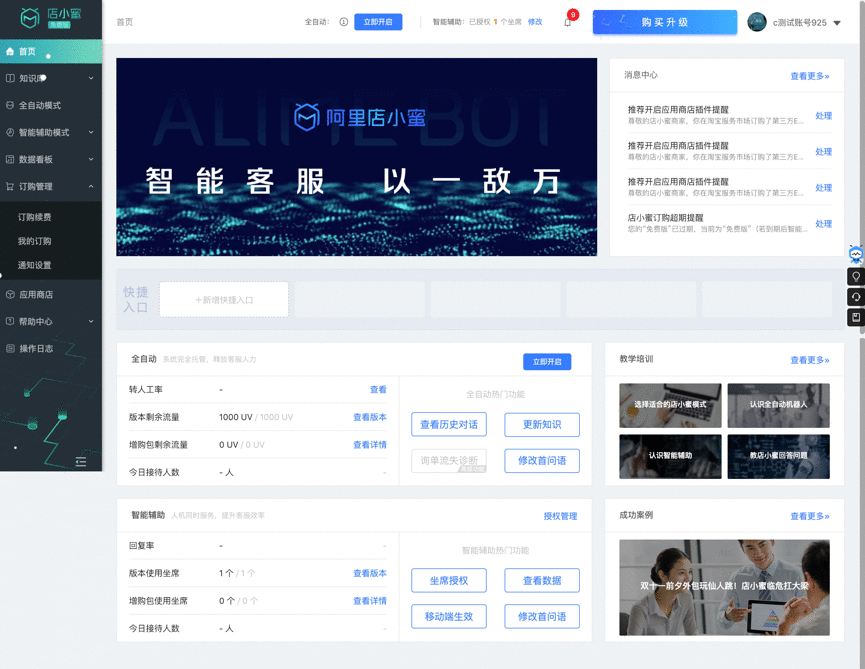Click the 更新知识 button
The width and height of the screenshot is (865, 669).
[542, 425]
